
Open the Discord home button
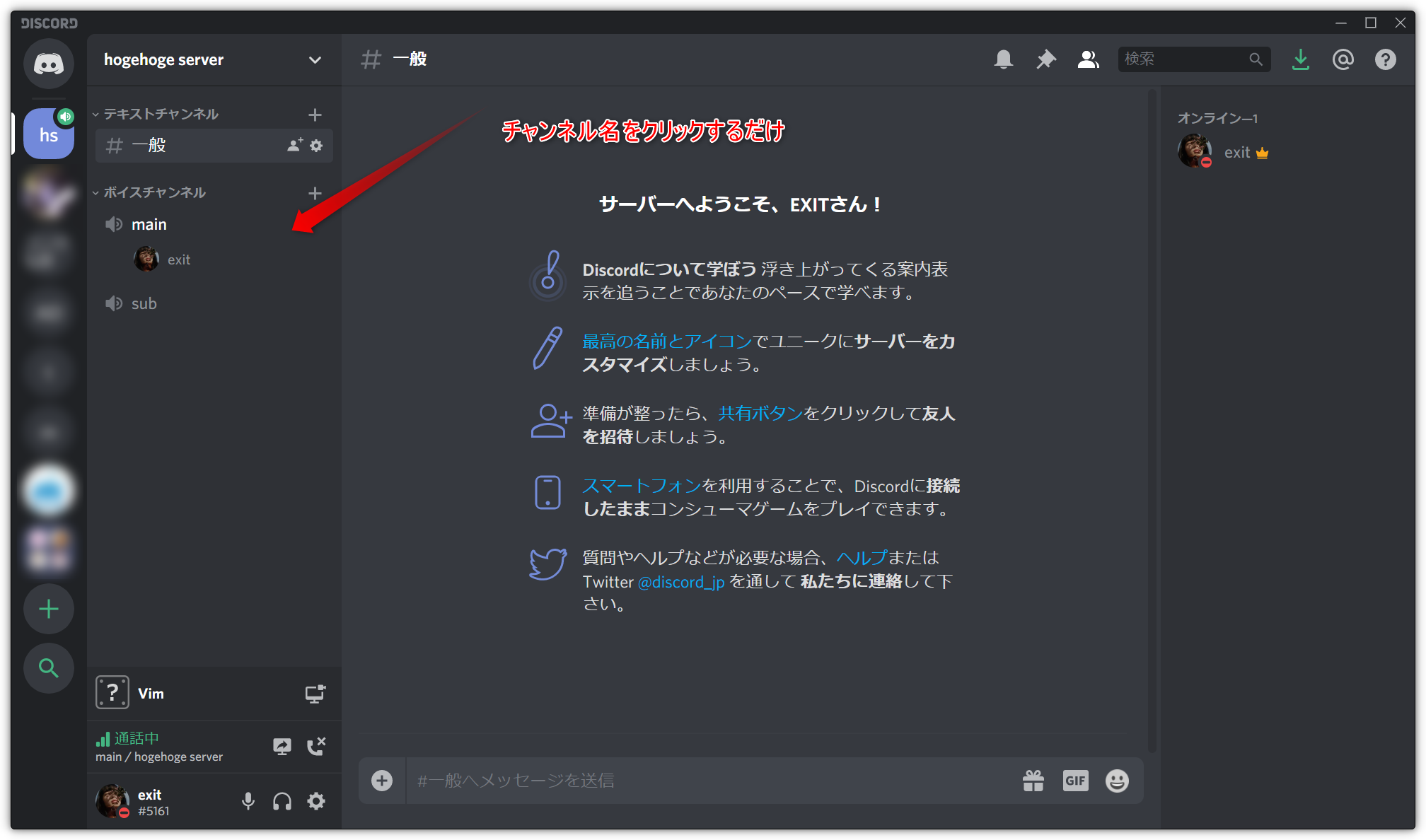click(49, 64)
